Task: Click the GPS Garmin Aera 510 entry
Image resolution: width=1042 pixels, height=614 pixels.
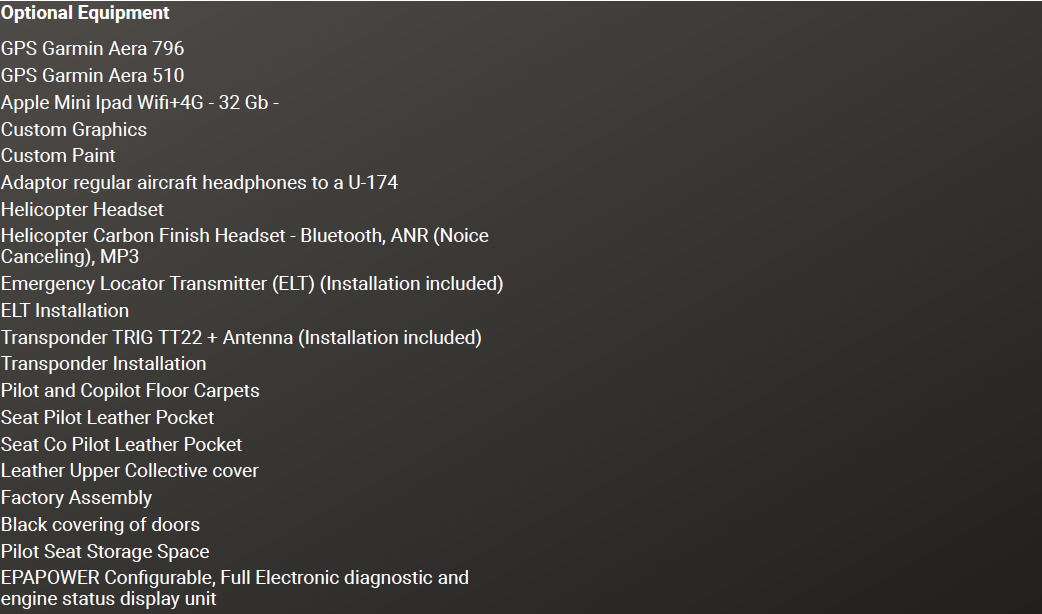Action: (92, 76)
